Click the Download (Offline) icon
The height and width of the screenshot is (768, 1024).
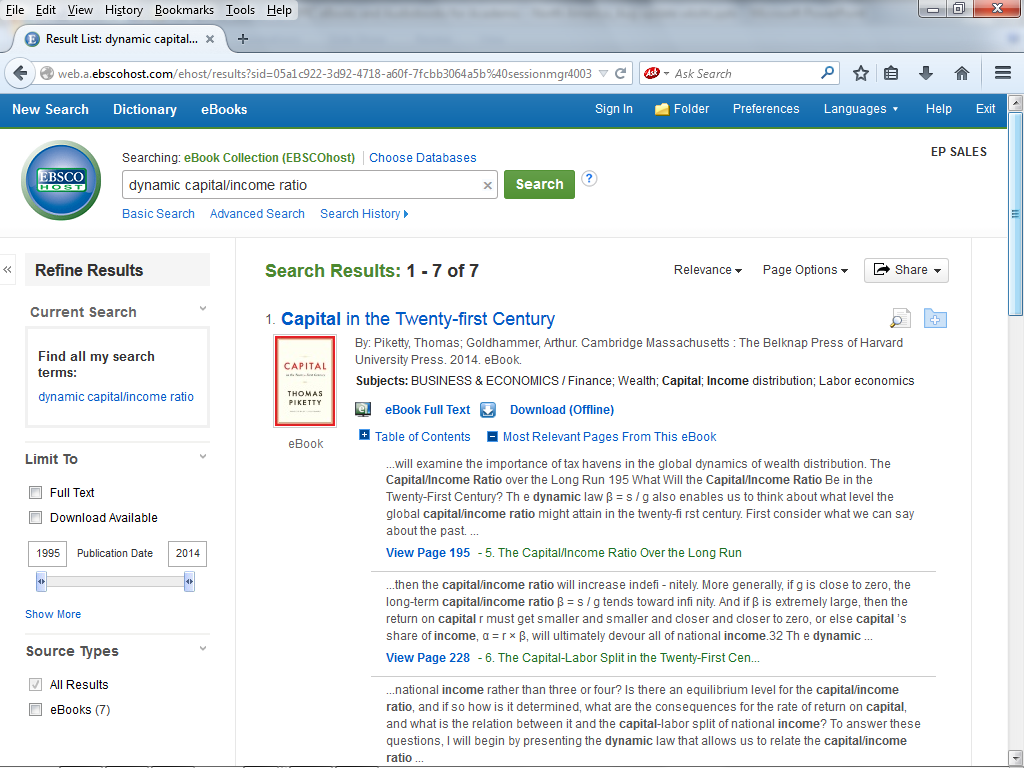coord(488,409)
